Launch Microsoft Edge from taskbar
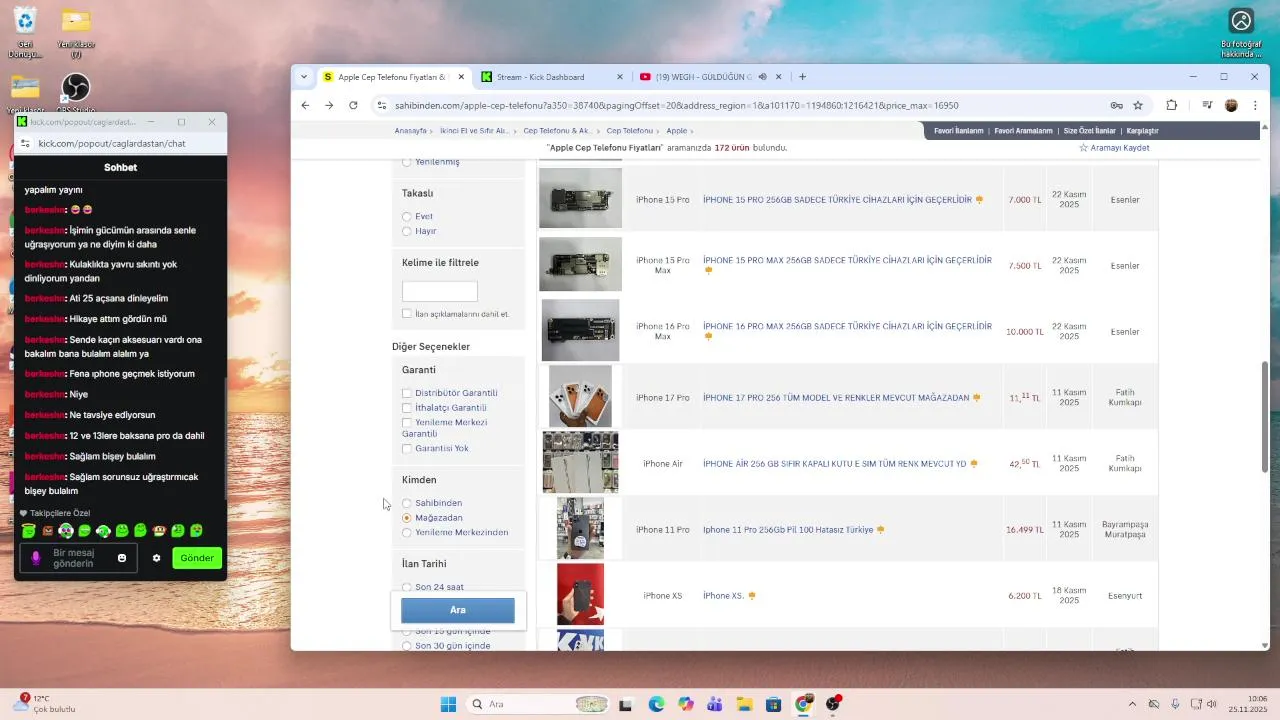The width and height of the screenshot is (1280, 720). click(x=656, y=704)
